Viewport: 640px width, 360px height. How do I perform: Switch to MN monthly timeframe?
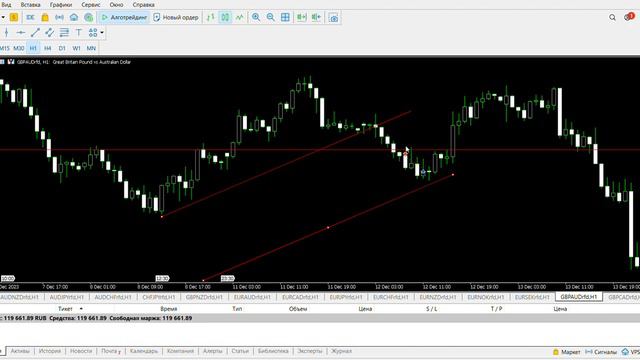pos(91,48)
